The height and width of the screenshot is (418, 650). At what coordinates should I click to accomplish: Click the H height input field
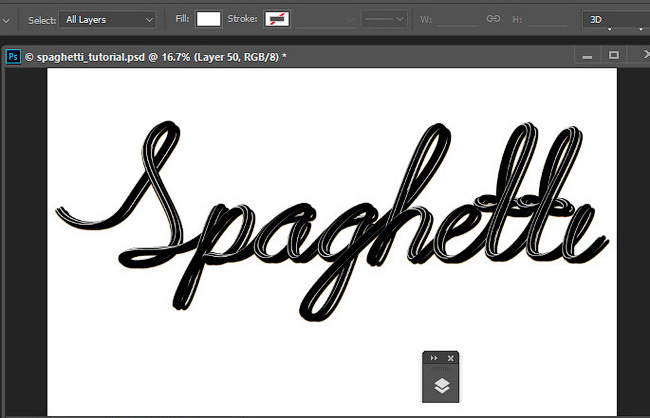tap(548, 19)
